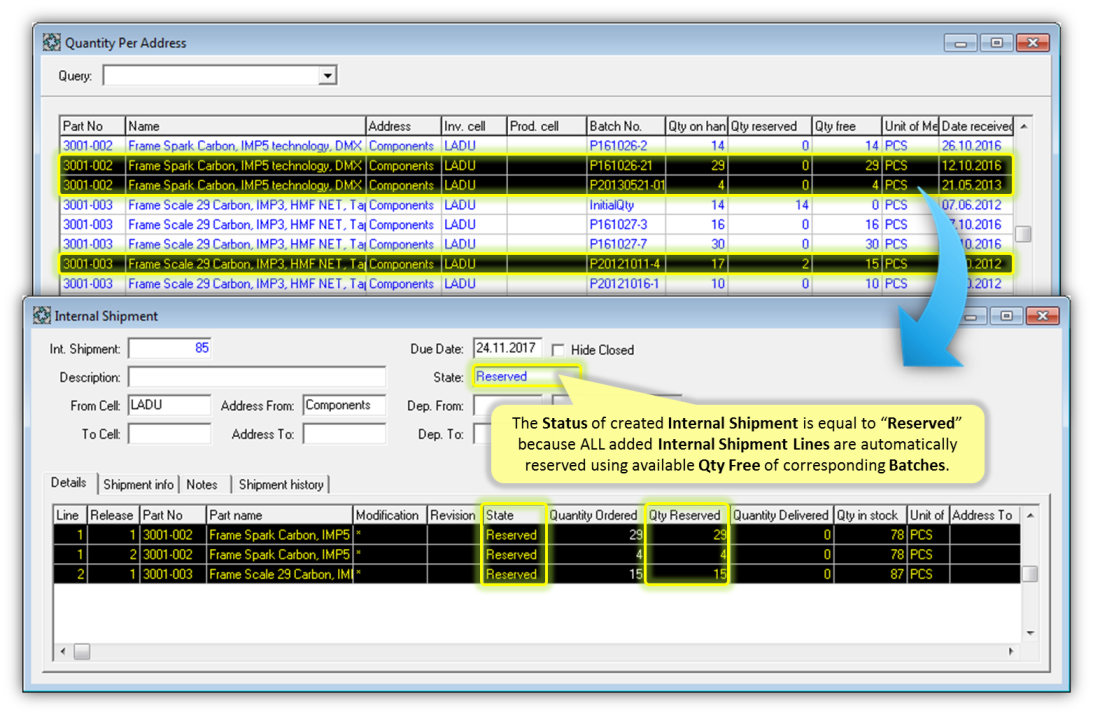Click Qty in stock value 87

click(870, 574)
